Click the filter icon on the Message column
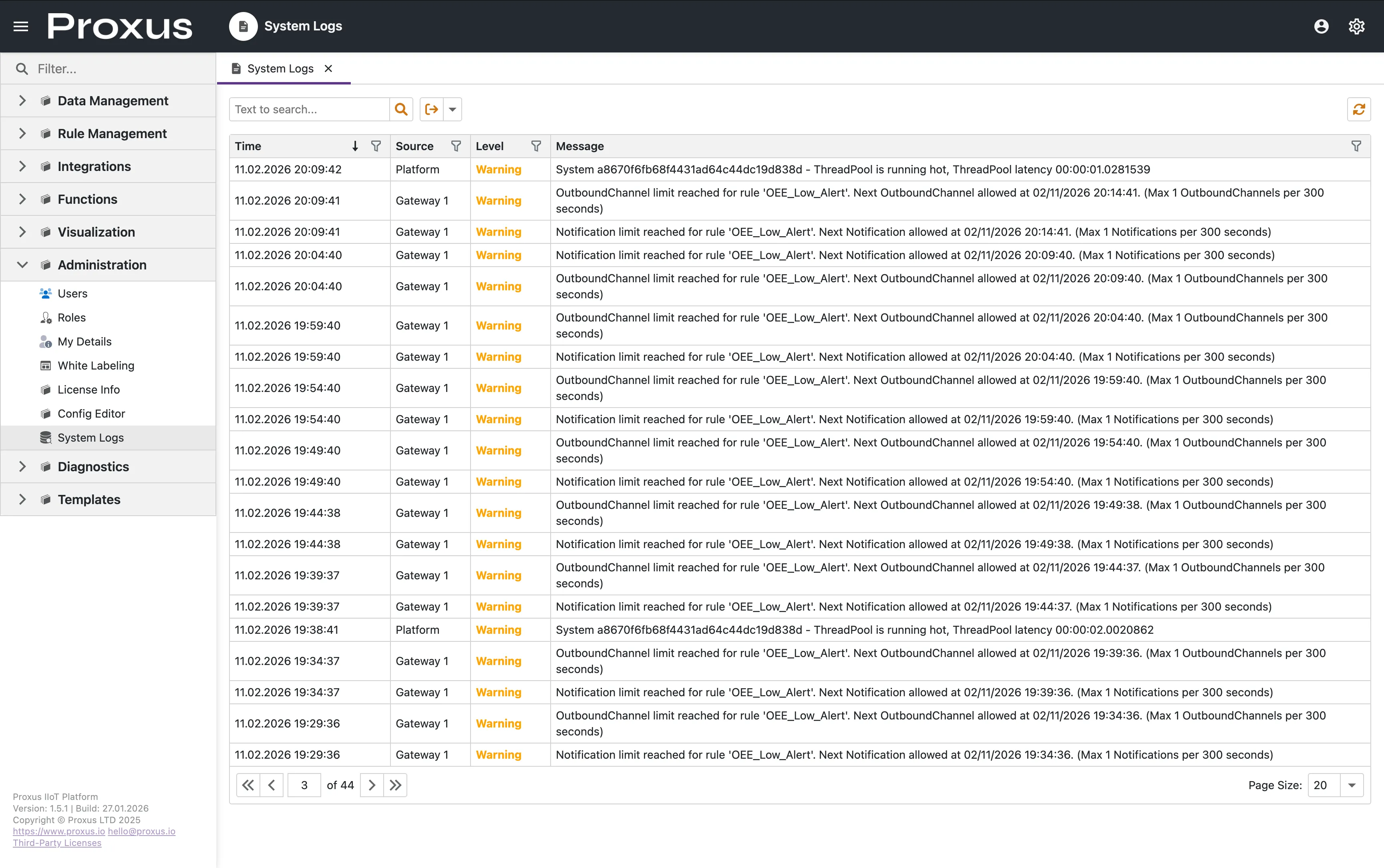Image resolution: width=1384 pixels, height=868 pixels. [x=1356, y=146]
